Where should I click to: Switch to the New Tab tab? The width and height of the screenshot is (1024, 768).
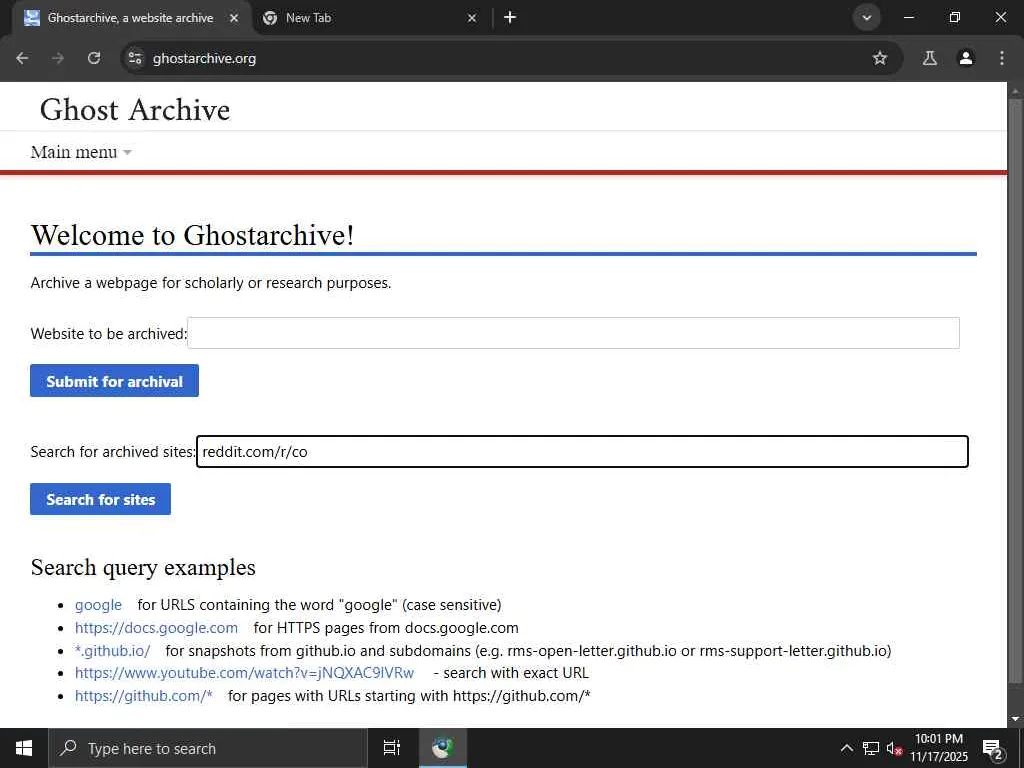pyautogui.click(x=369, y=18)
